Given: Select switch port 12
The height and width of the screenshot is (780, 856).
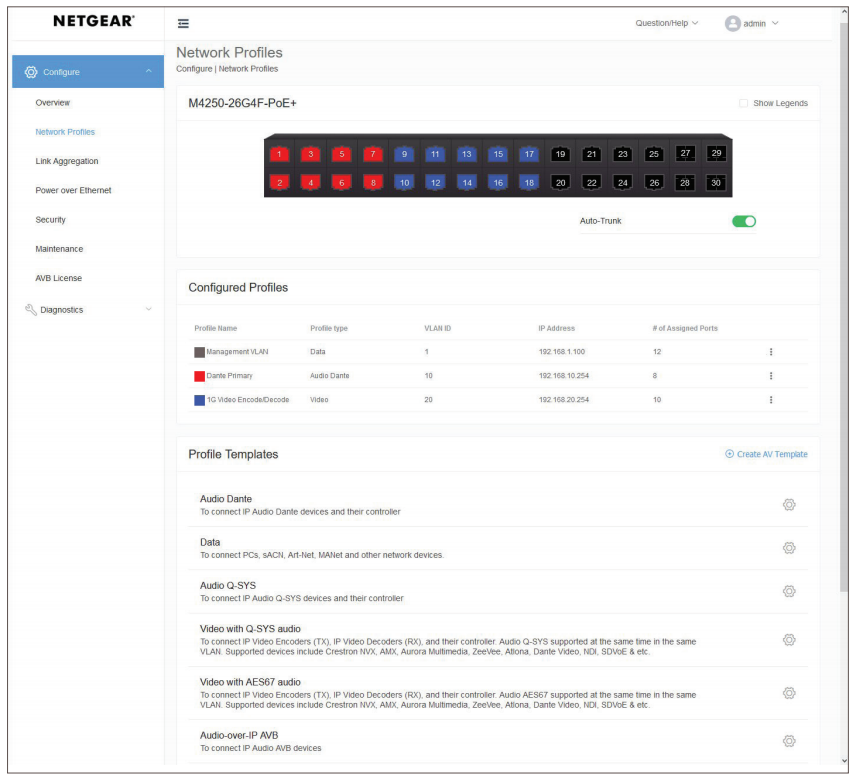Looking at the screenshot, I should click(435, 182).
